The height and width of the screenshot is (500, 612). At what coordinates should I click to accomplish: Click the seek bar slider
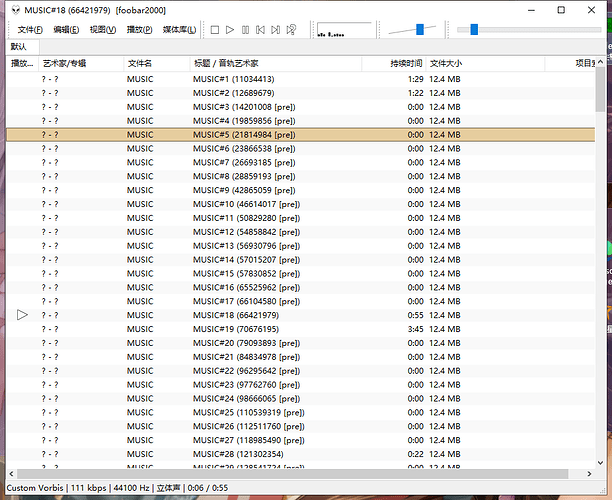tap(474, 29)
